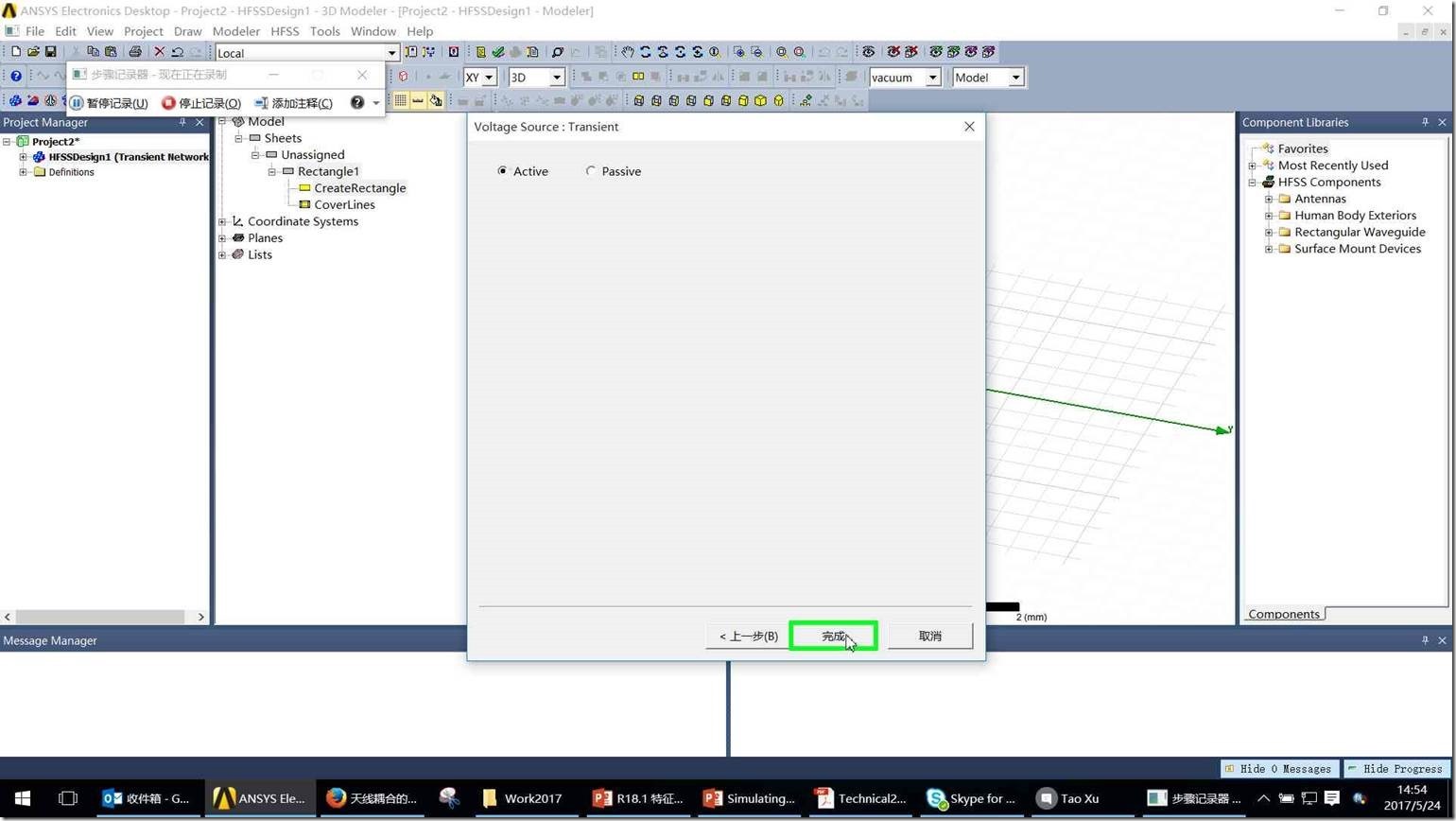Click the pause recording button 暂停记录
This screenshot has width=1456, height=821.
tap(109, 103)
